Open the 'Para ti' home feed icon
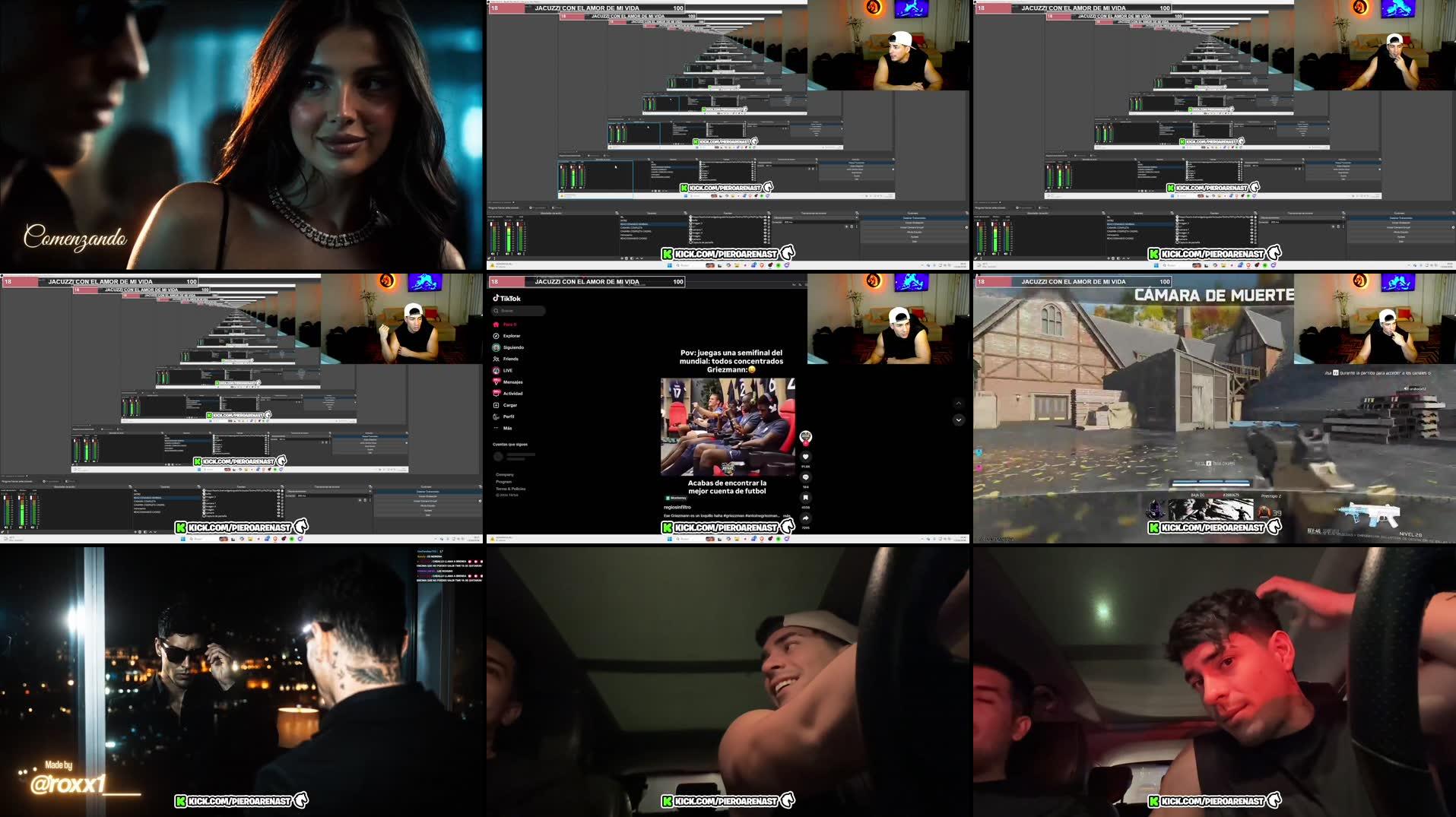The height and width of the screenshot is (817, 1456). coord(496,325)
